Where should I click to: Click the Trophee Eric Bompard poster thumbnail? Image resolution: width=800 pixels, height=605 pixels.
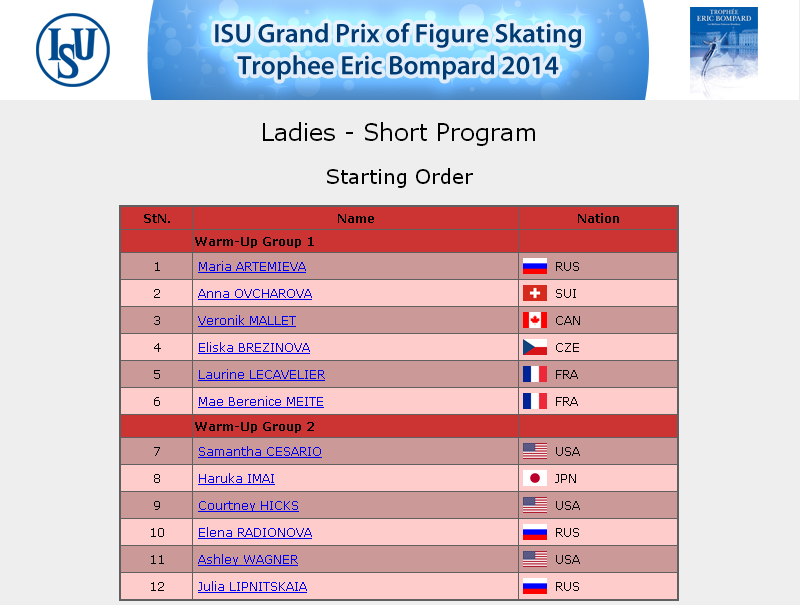point(723,51)
